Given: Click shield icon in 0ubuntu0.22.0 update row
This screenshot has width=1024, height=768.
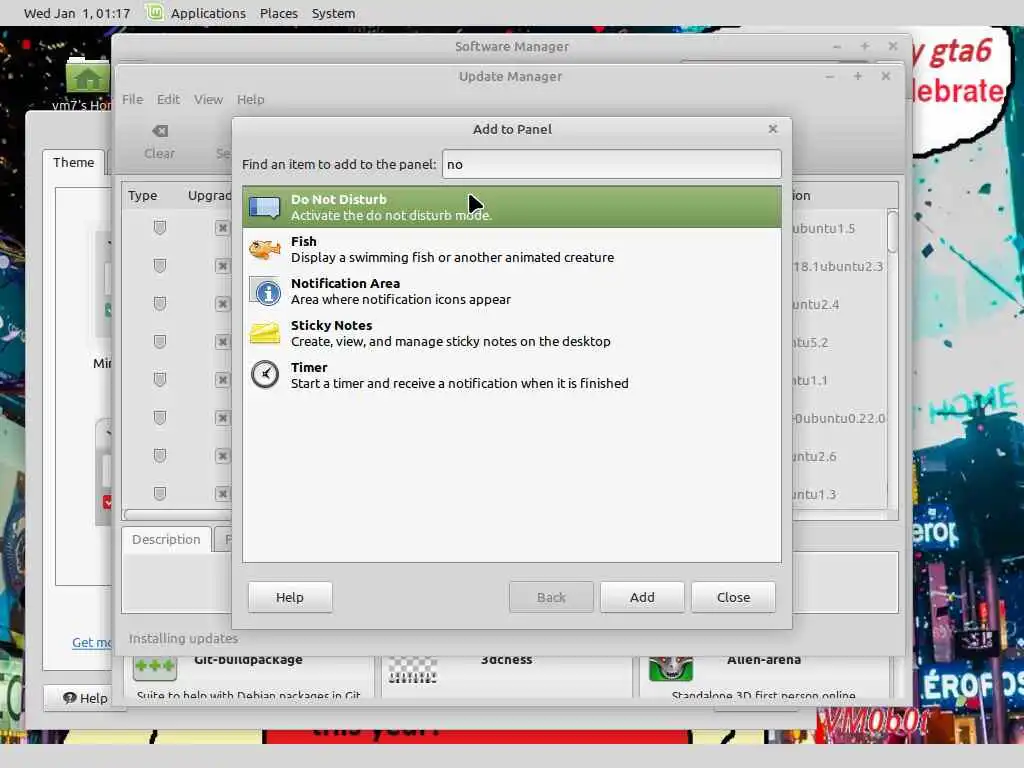Looking at the screenshot, I should (x=159, y=417).
